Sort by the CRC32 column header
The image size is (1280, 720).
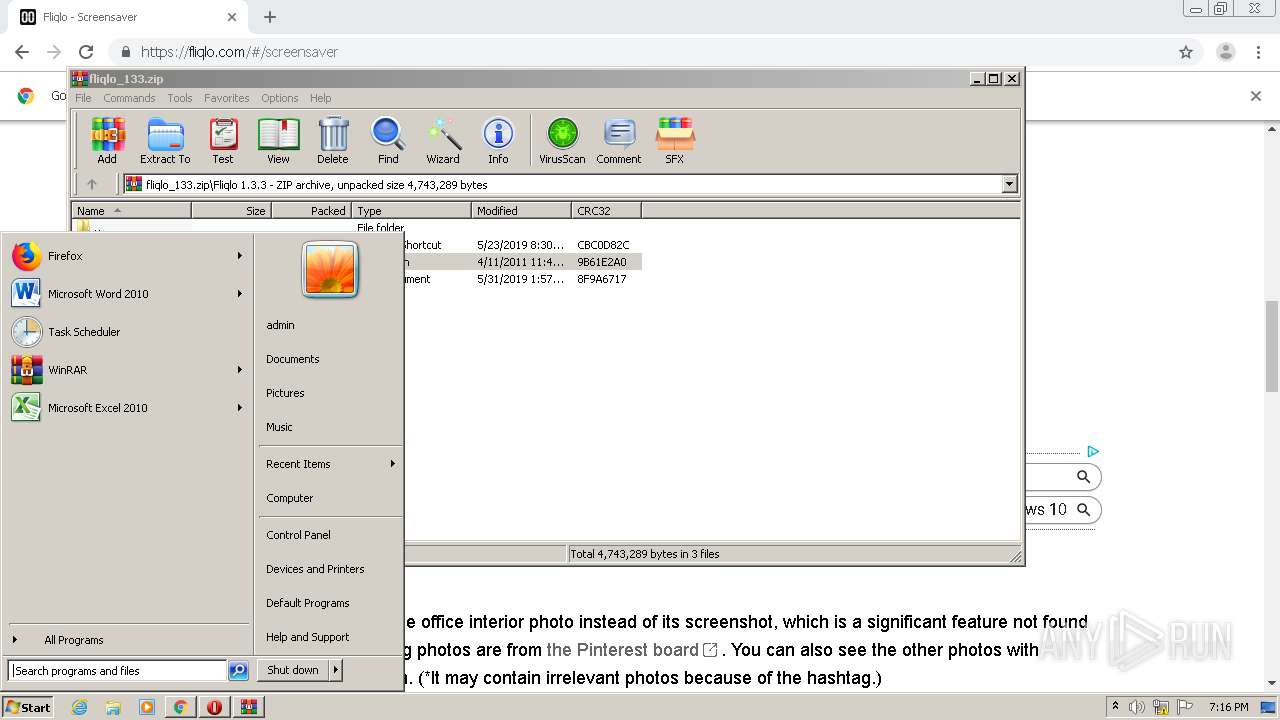point(606,211)
